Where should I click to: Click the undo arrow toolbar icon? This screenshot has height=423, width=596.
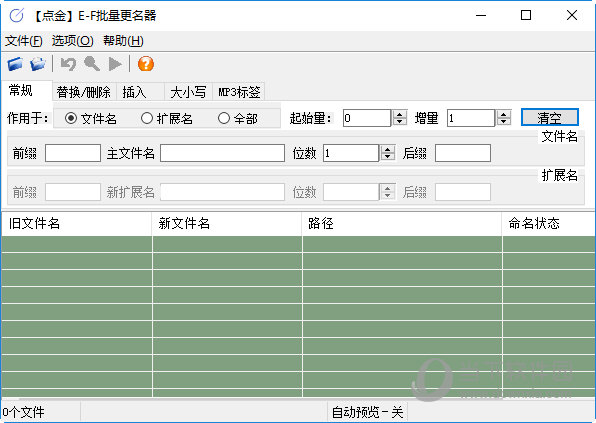point(68,64)
